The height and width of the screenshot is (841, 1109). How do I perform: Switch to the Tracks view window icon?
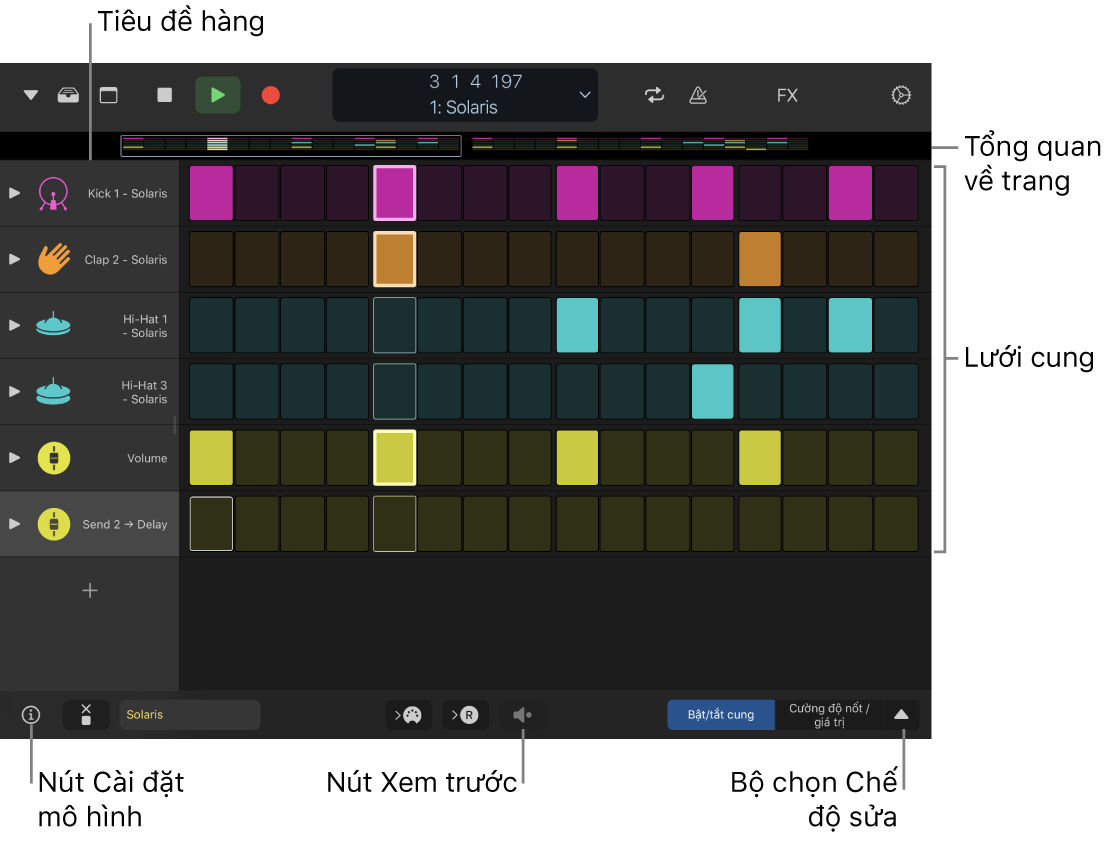(109, 95)
